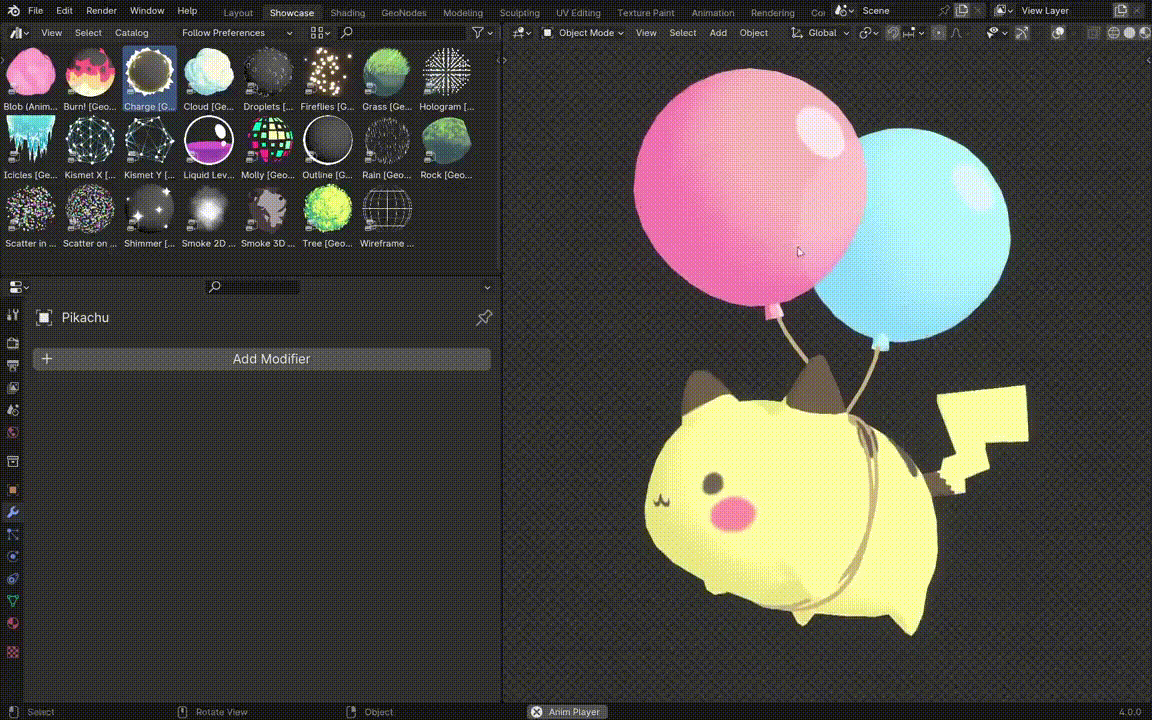Screen dimensions: 1152x720
Task: Open the Object Data properties tab
Action: click(13, 601)
